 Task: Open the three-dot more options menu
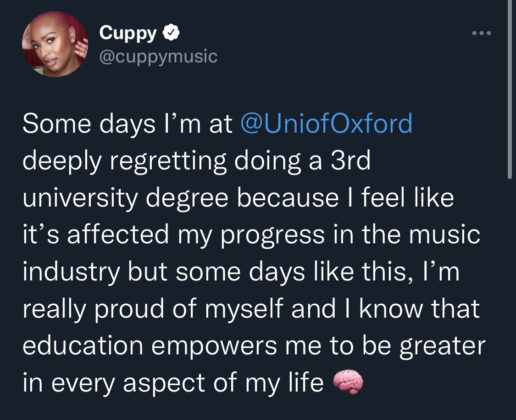pyautogui.click(x=482, y=33)
